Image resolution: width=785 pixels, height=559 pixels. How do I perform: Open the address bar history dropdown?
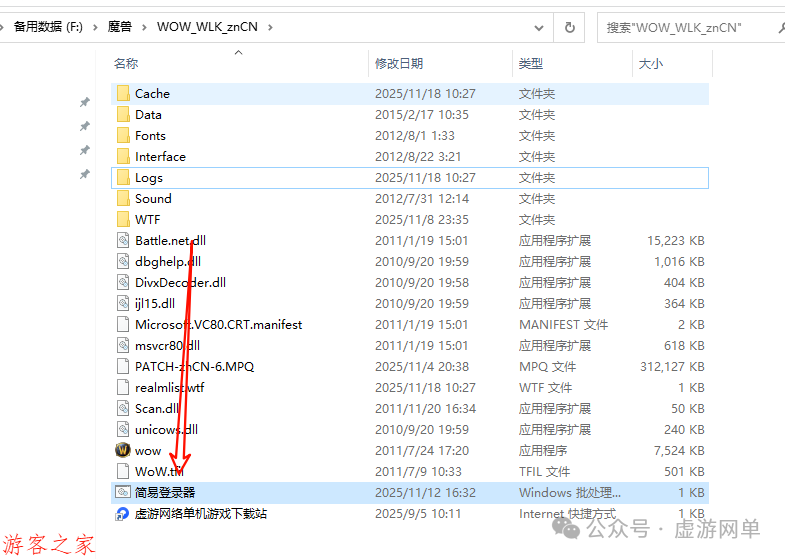click(539, 28)
